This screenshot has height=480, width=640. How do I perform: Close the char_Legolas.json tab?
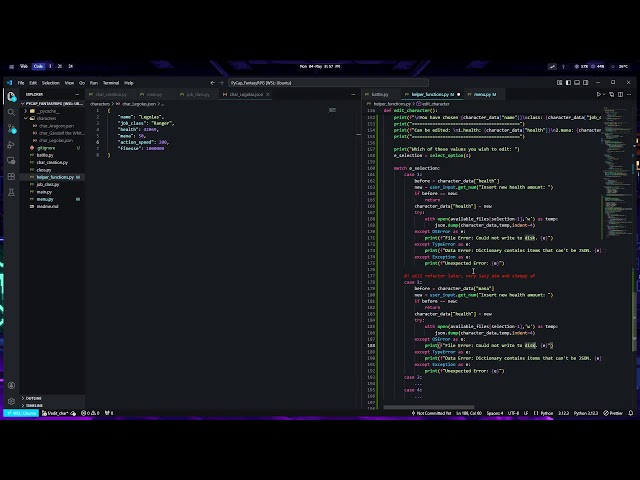coord(268,94)
